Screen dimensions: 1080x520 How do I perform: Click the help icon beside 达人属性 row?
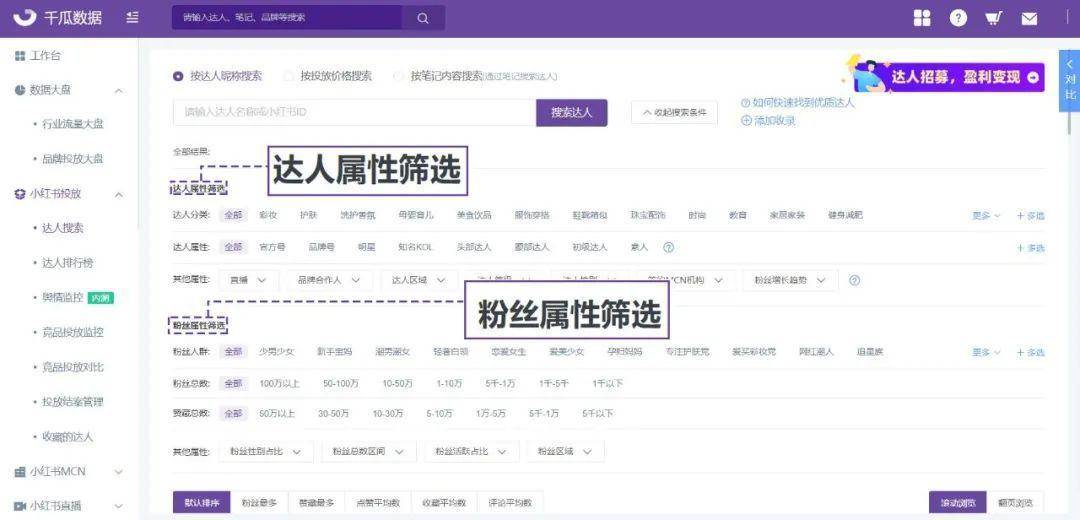tap(668, 247)
